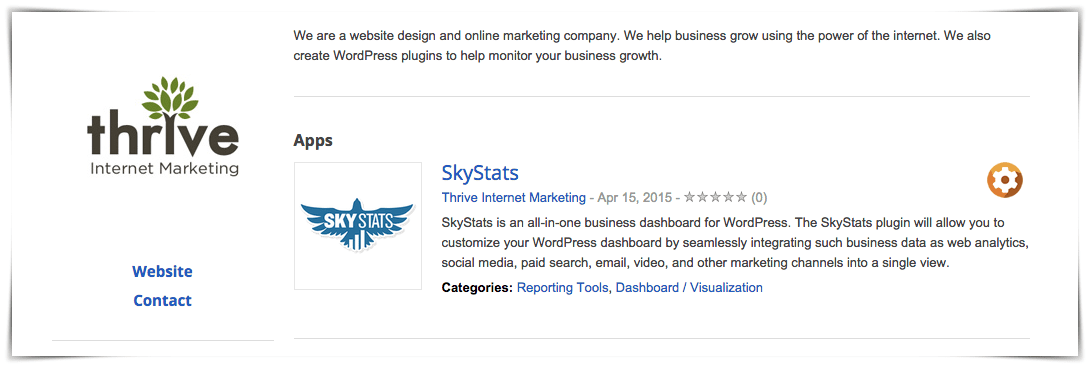Image resolution: width=1090 pixels, height=368 pixels.
Task: Open the Contact link under the logo
Action: tap(163, 301)
